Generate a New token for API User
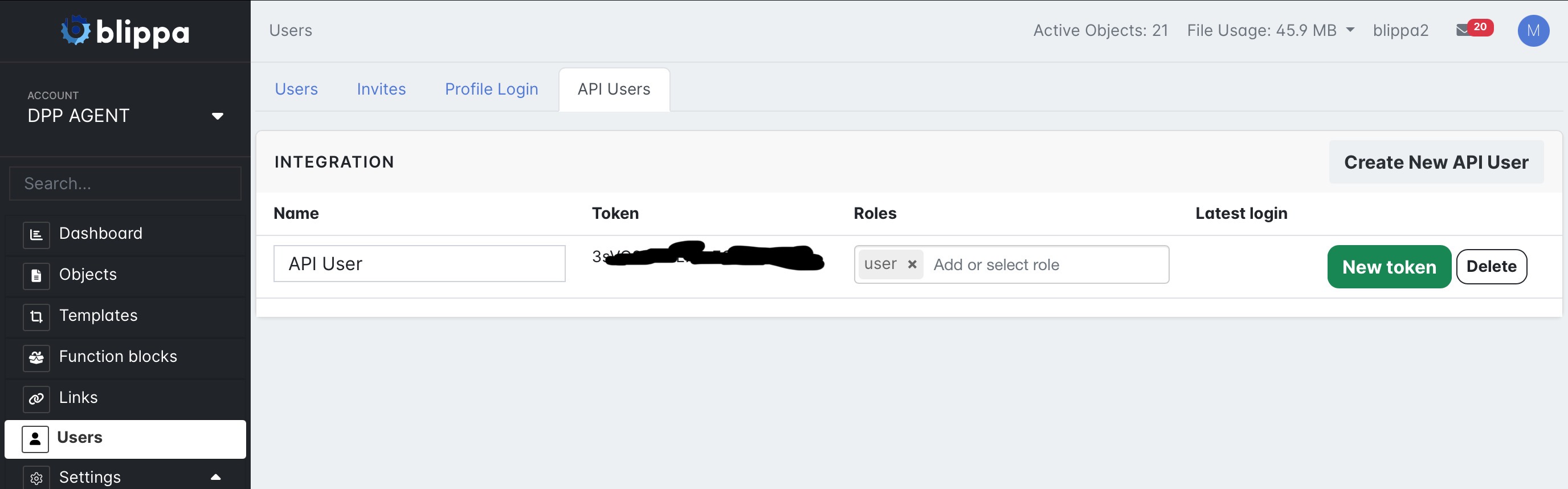 tap(1389, 267)
